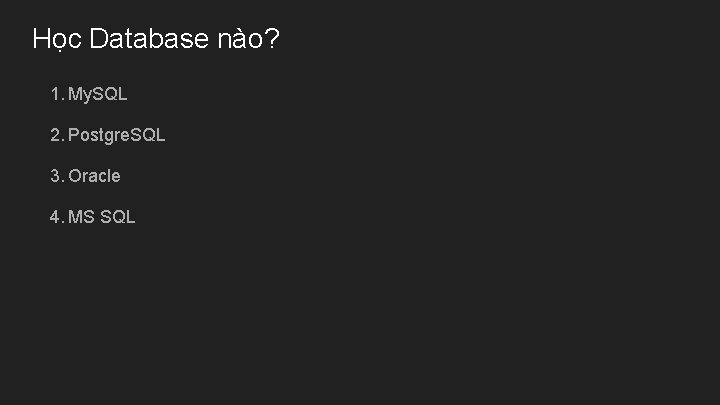Select the Oracle list item

click(94, 176)
